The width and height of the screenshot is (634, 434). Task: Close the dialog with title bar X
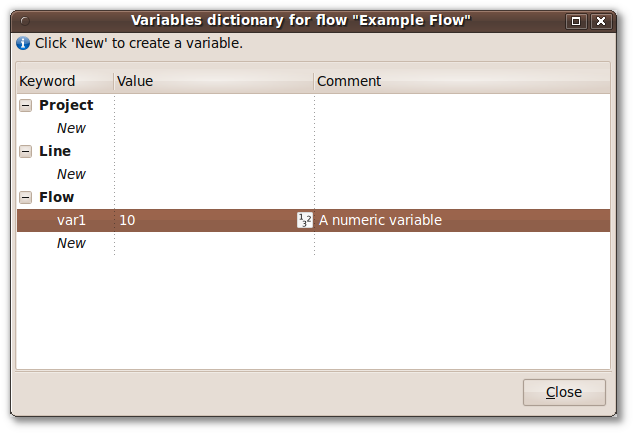(601, 21)
